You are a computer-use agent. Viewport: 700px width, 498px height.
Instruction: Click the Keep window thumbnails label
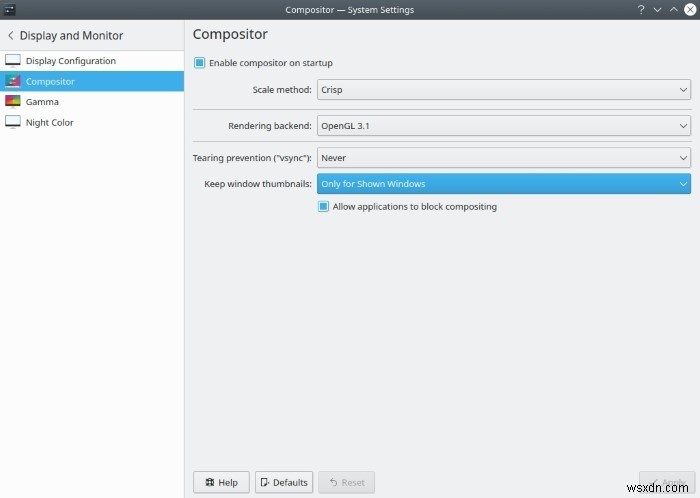258,184
